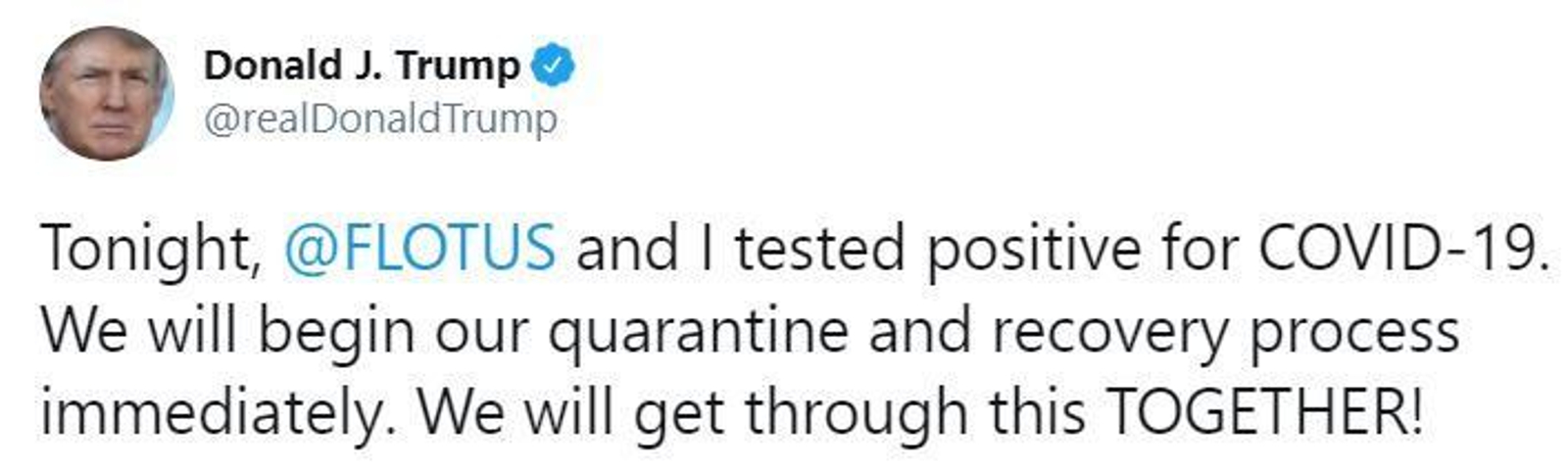1568x470 pixels.
Task: Open the profile picture avatar
Action: (106, 94)
